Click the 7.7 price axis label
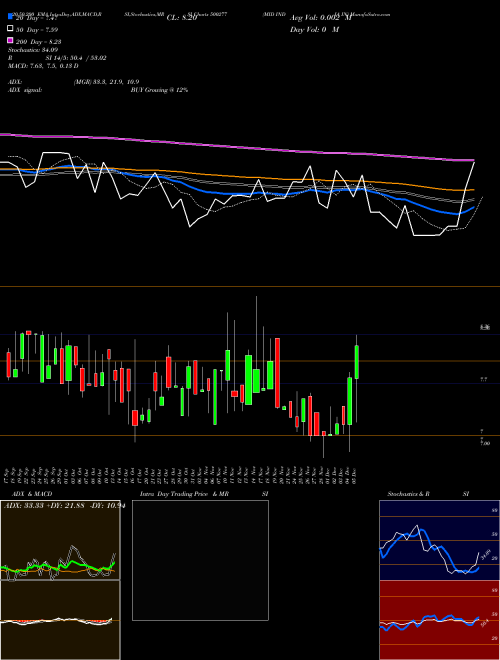 [484, 379]
